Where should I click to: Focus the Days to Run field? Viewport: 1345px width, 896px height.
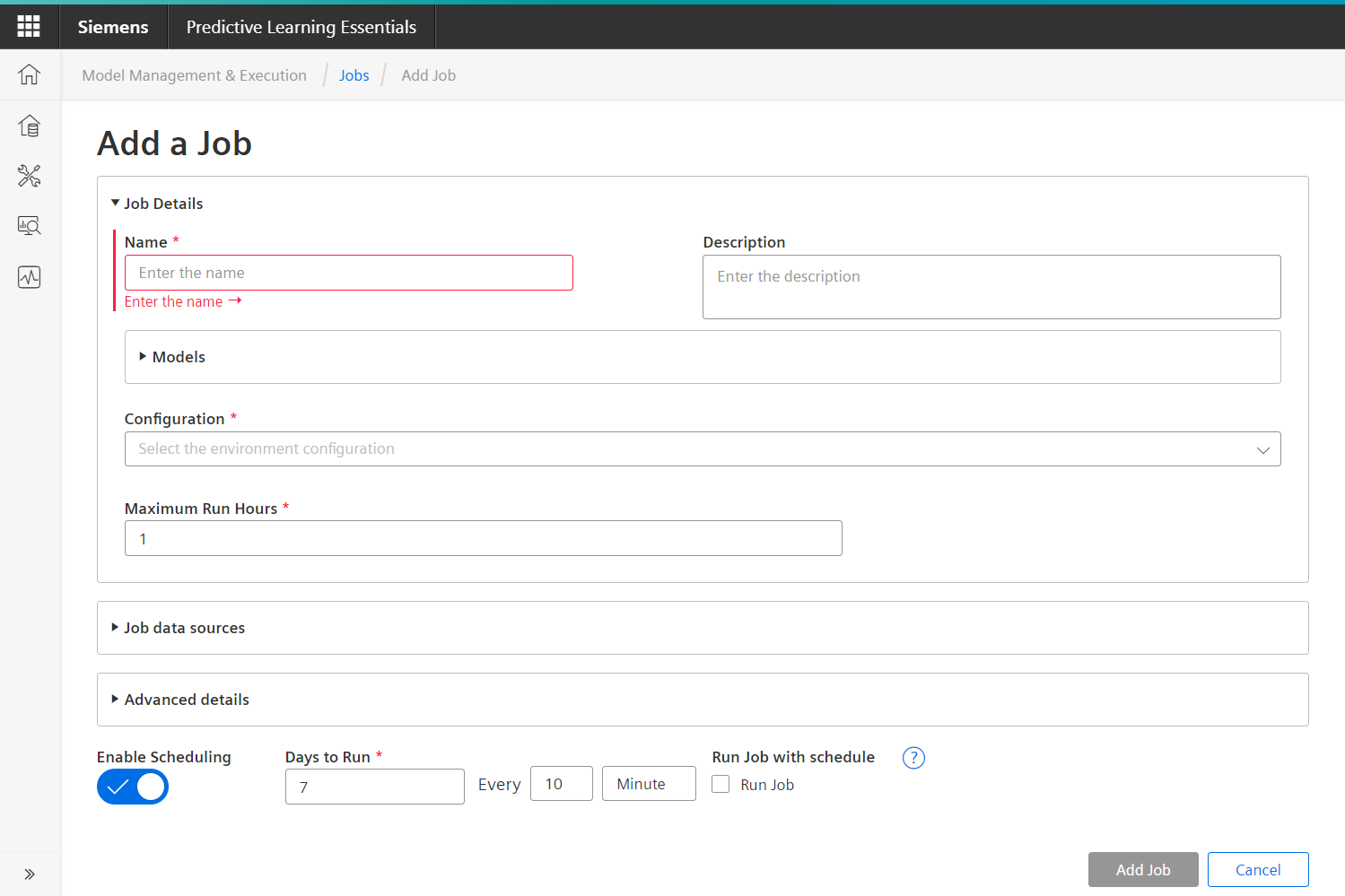375,787
